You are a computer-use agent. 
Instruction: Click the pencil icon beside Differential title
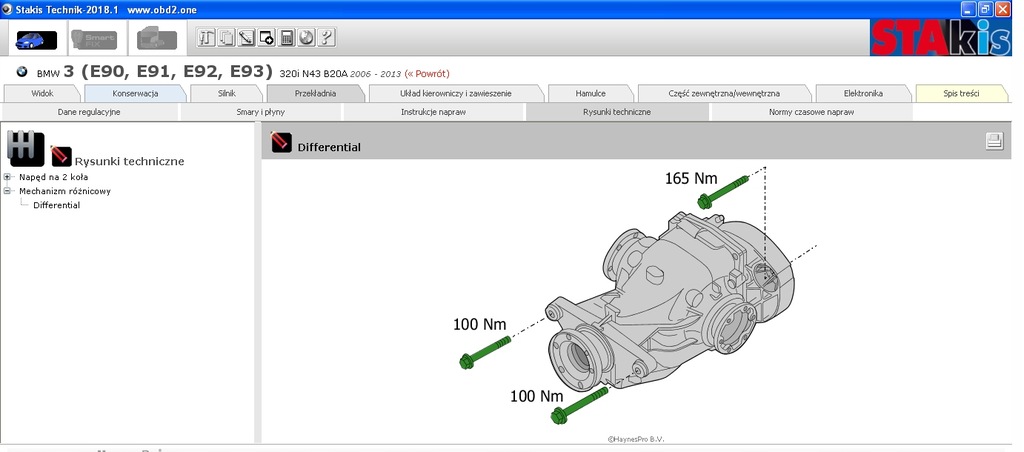[x=281, y=142]
